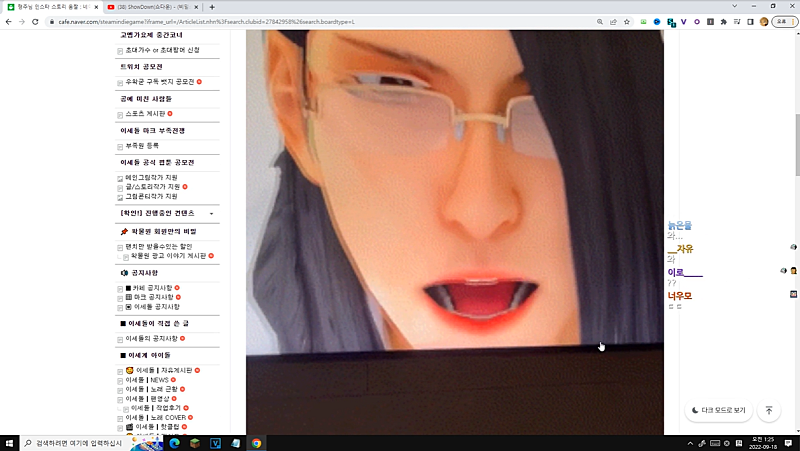Open a new browser tab
Image resolution: width=800 pixels, height=451 pixels.
(x=212, y=7)
